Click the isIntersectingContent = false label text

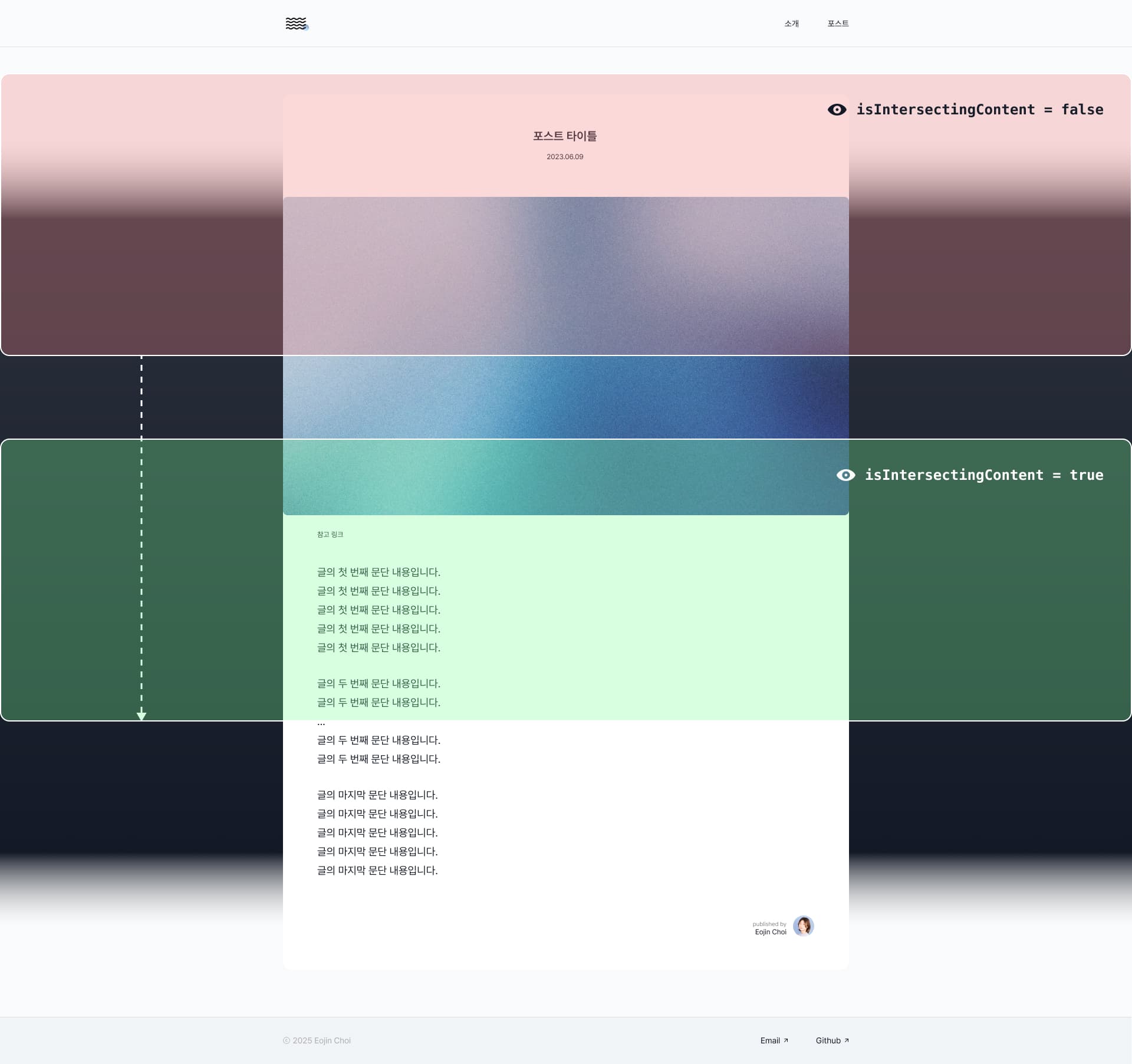click(x=980, y=110)
